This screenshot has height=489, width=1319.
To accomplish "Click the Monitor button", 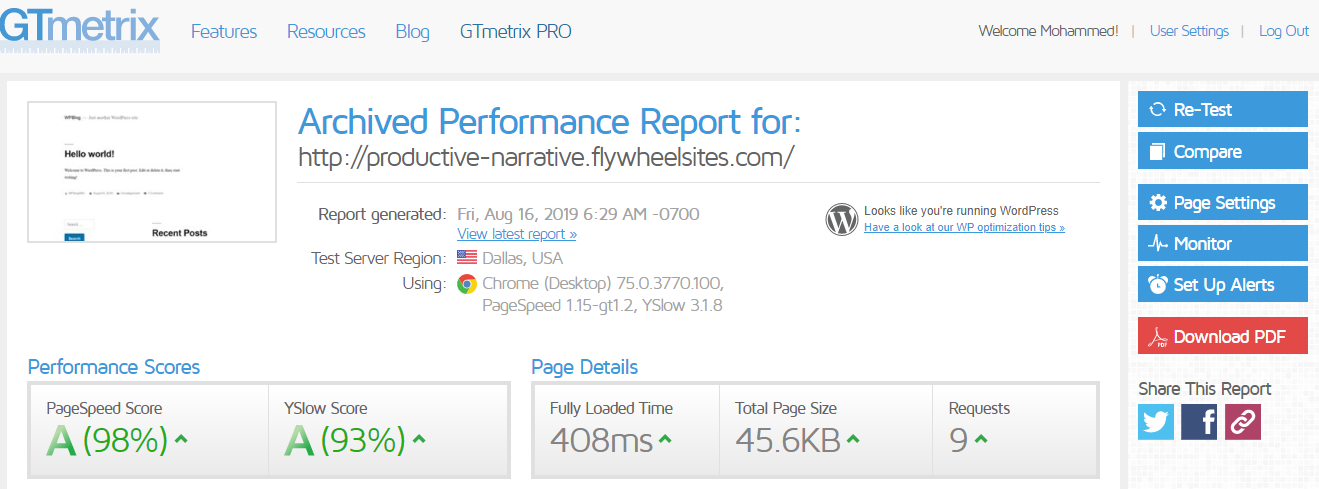I will tap(1223, 244).
